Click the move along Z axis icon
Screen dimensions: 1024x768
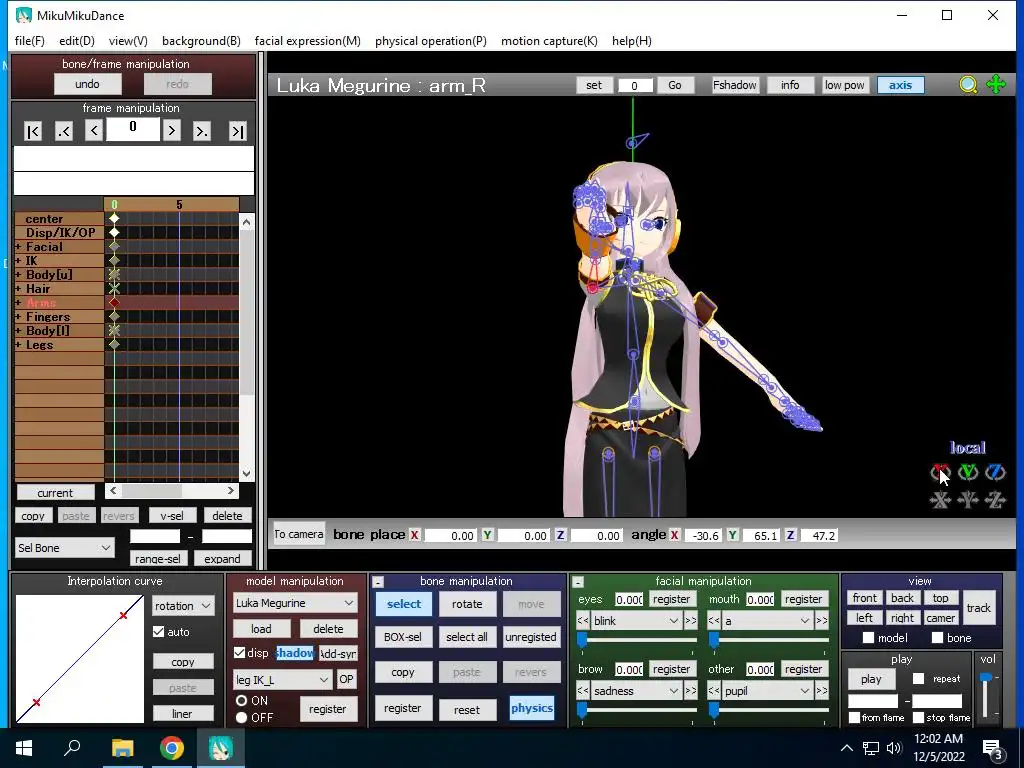[x=995, y=500]
